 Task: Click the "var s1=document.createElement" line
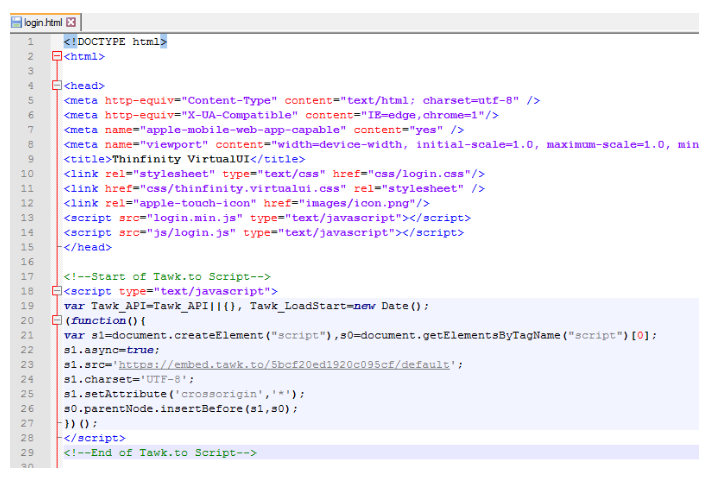tap(361, 335)
